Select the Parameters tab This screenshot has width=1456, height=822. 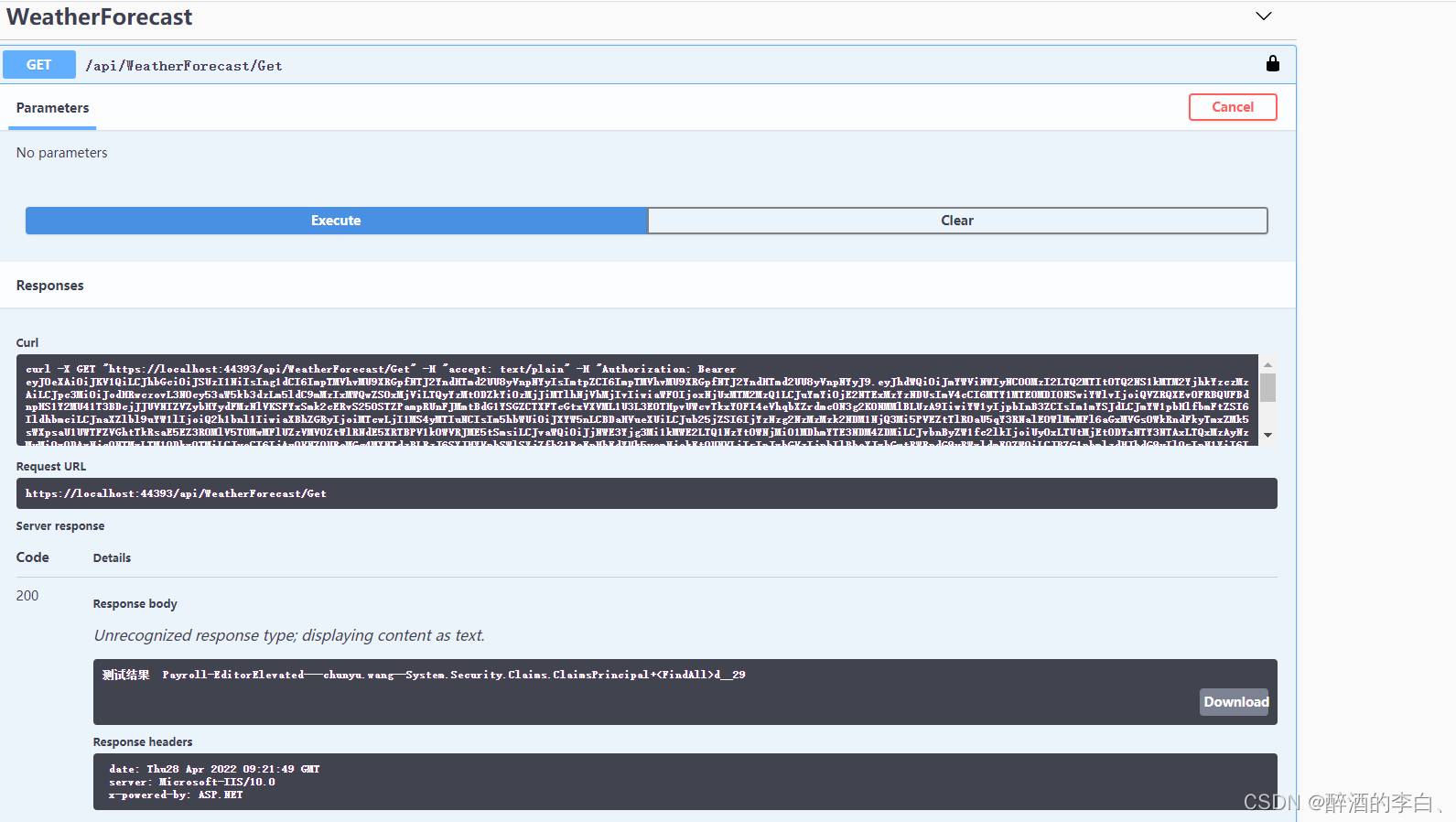pyautogui.click(x=52, y=108)
